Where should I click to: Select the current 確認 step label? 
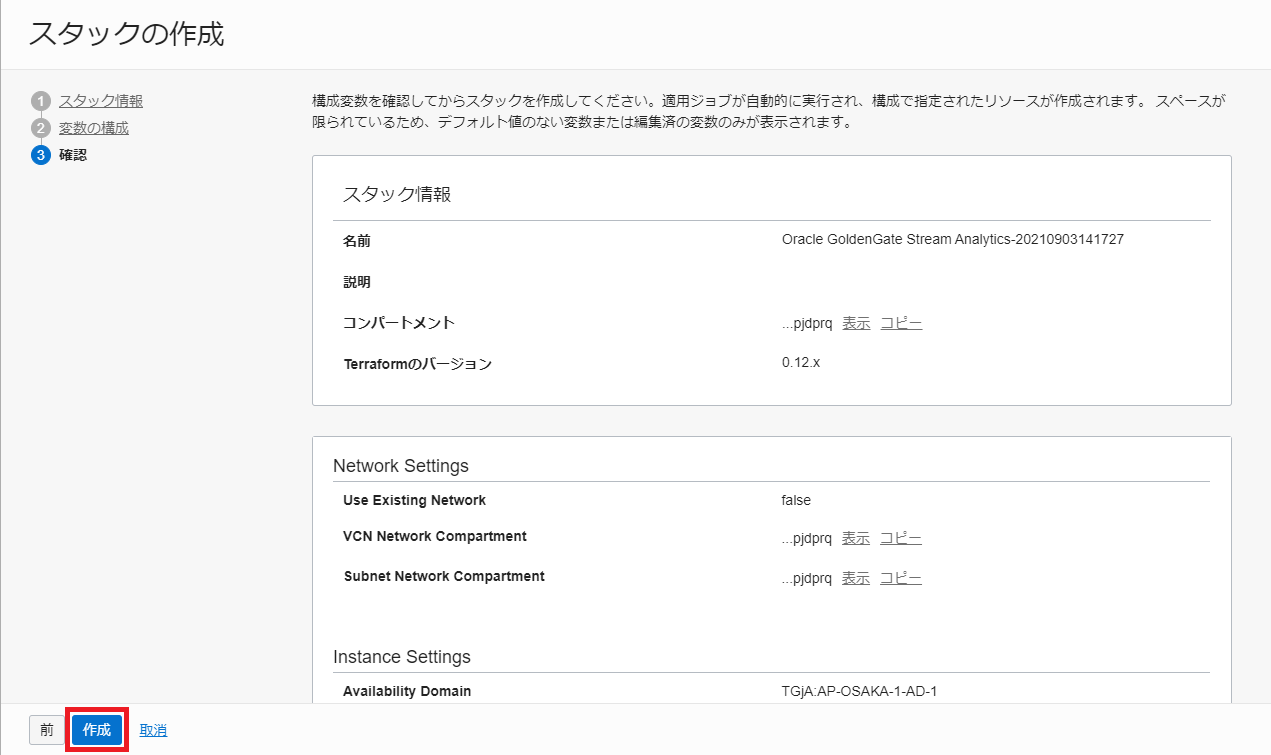(x=72, y=155)
